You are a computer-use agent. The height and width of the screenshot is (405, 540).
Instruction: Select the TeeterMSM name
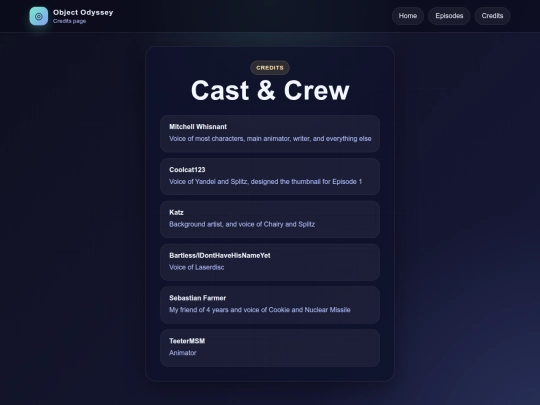[x=187, y=341]
